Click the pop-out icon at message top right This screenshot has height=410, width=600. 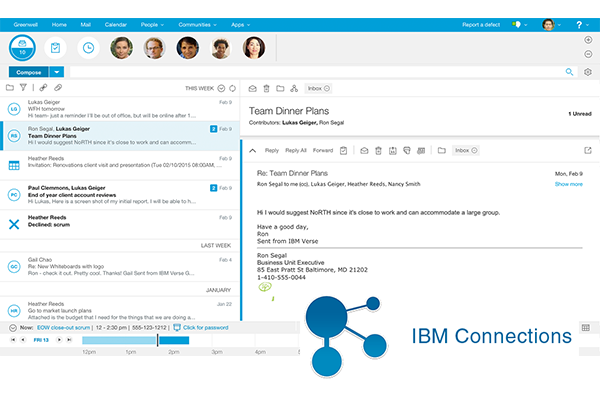(x=588, y=150)
